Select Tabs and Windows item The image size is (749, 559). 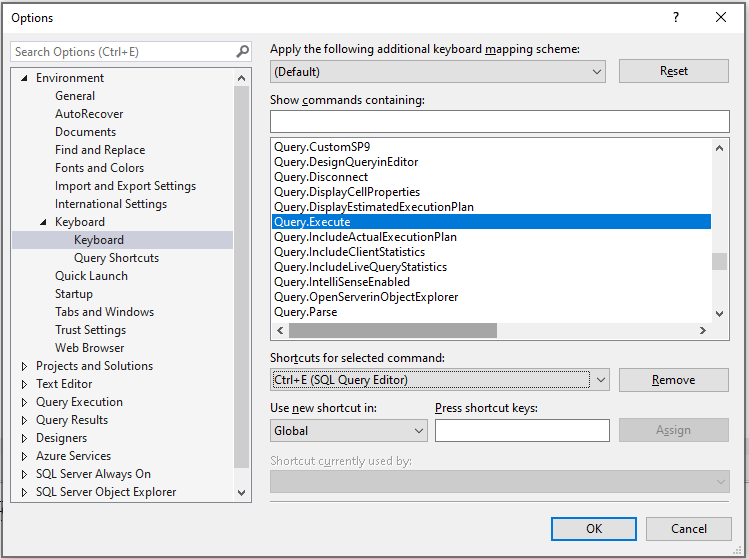tap(104, 312)
